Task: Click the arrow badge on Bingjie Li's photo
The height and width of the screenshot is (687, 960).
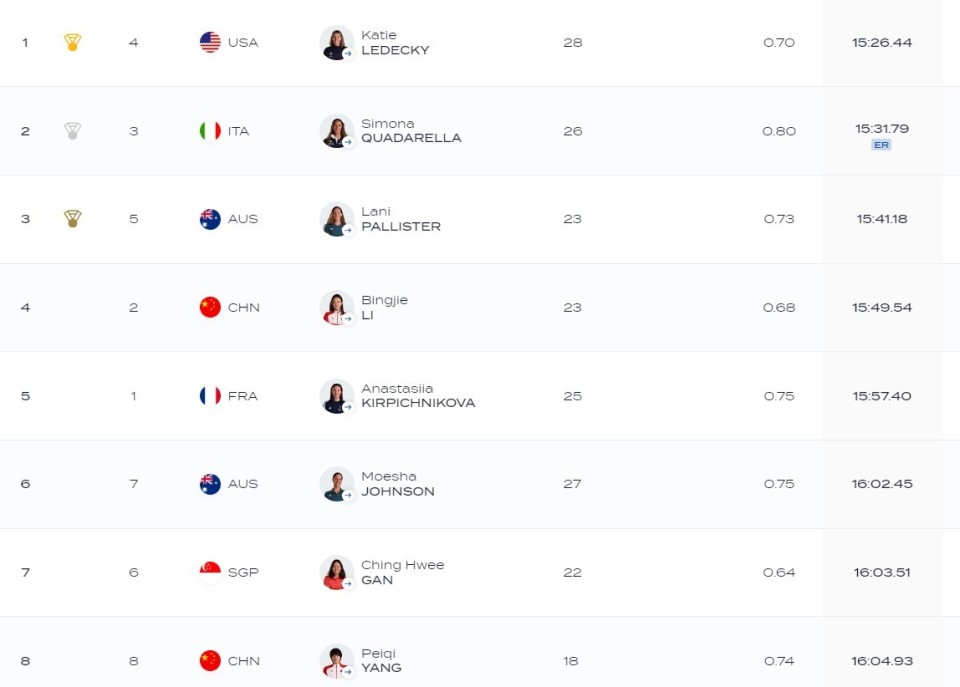Action: 348,318
